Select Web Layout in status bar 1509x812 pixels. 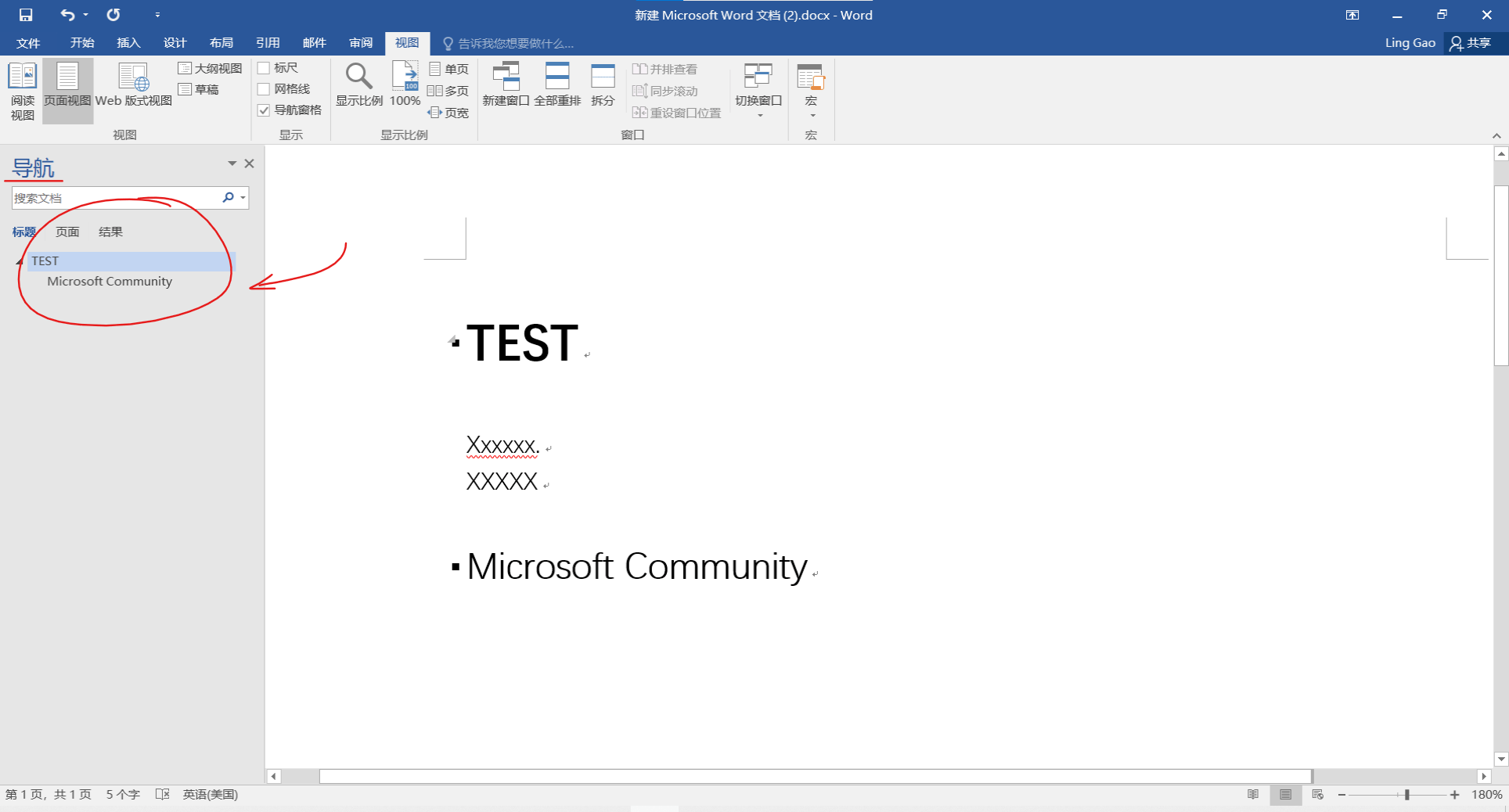click(x=1318, y=795)
